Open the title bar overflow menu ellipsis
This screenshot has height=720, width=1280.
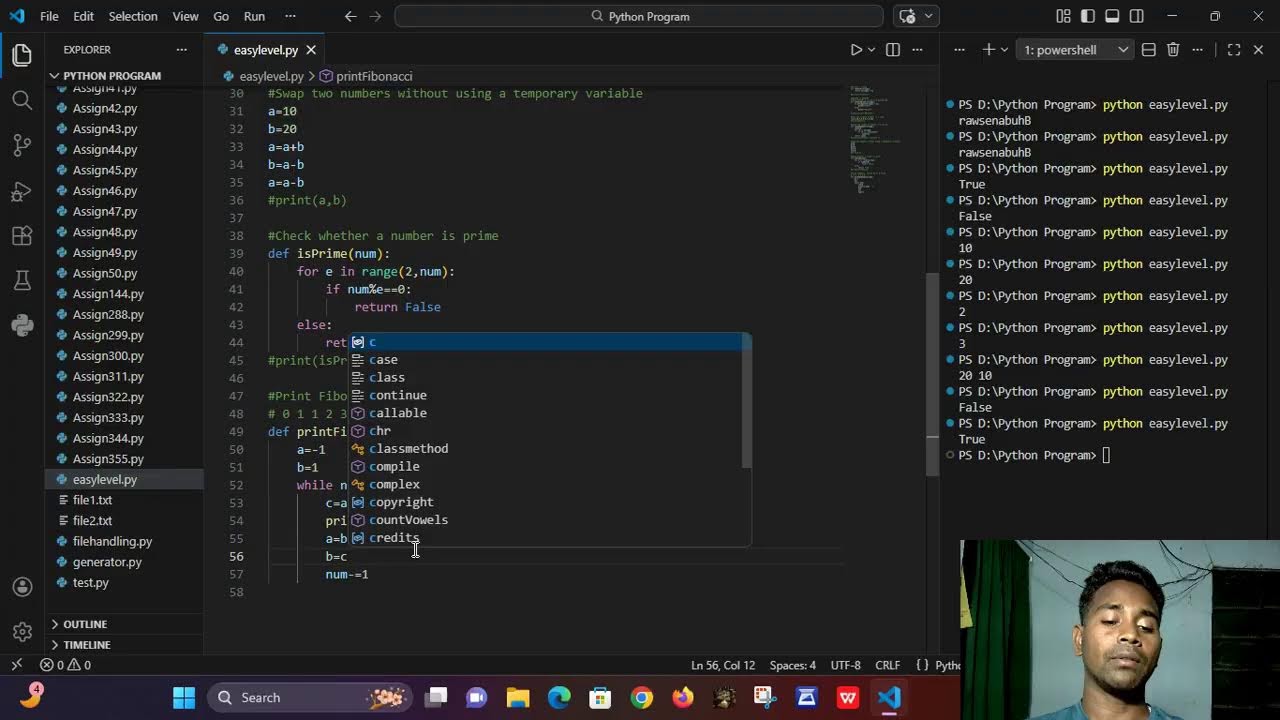[290, 16]
